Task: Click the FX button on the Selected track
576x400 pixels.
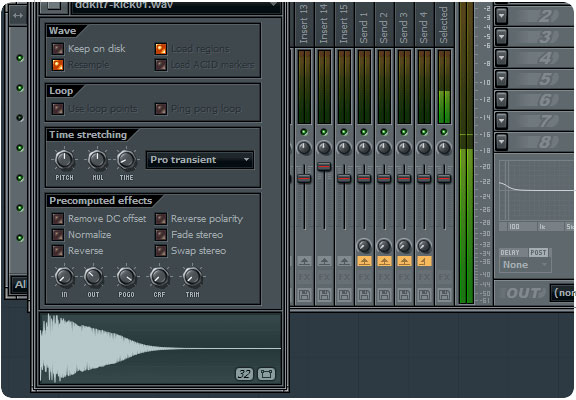Action: pyautogui.click(x=444, y=277)
